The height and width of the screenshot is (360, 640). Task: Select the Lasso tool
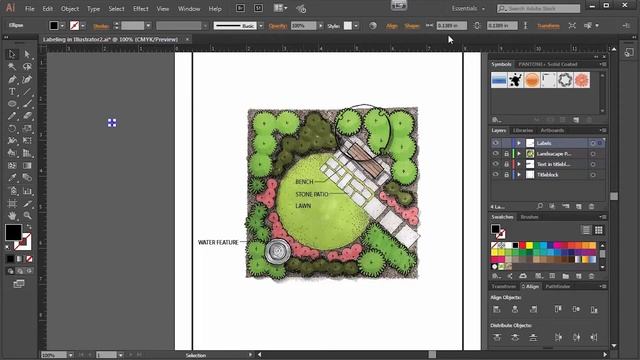[x=27, y=67]
